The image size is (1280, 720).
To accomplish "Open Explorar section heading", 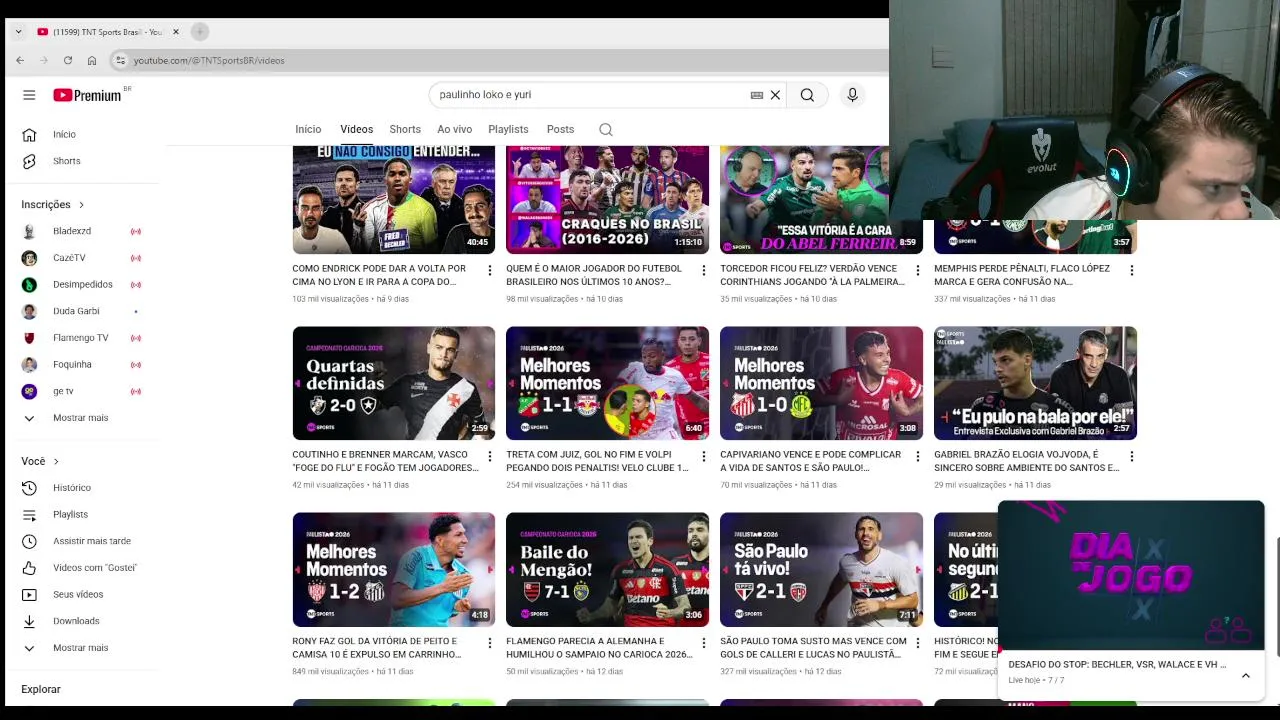I will coord(41,689).
